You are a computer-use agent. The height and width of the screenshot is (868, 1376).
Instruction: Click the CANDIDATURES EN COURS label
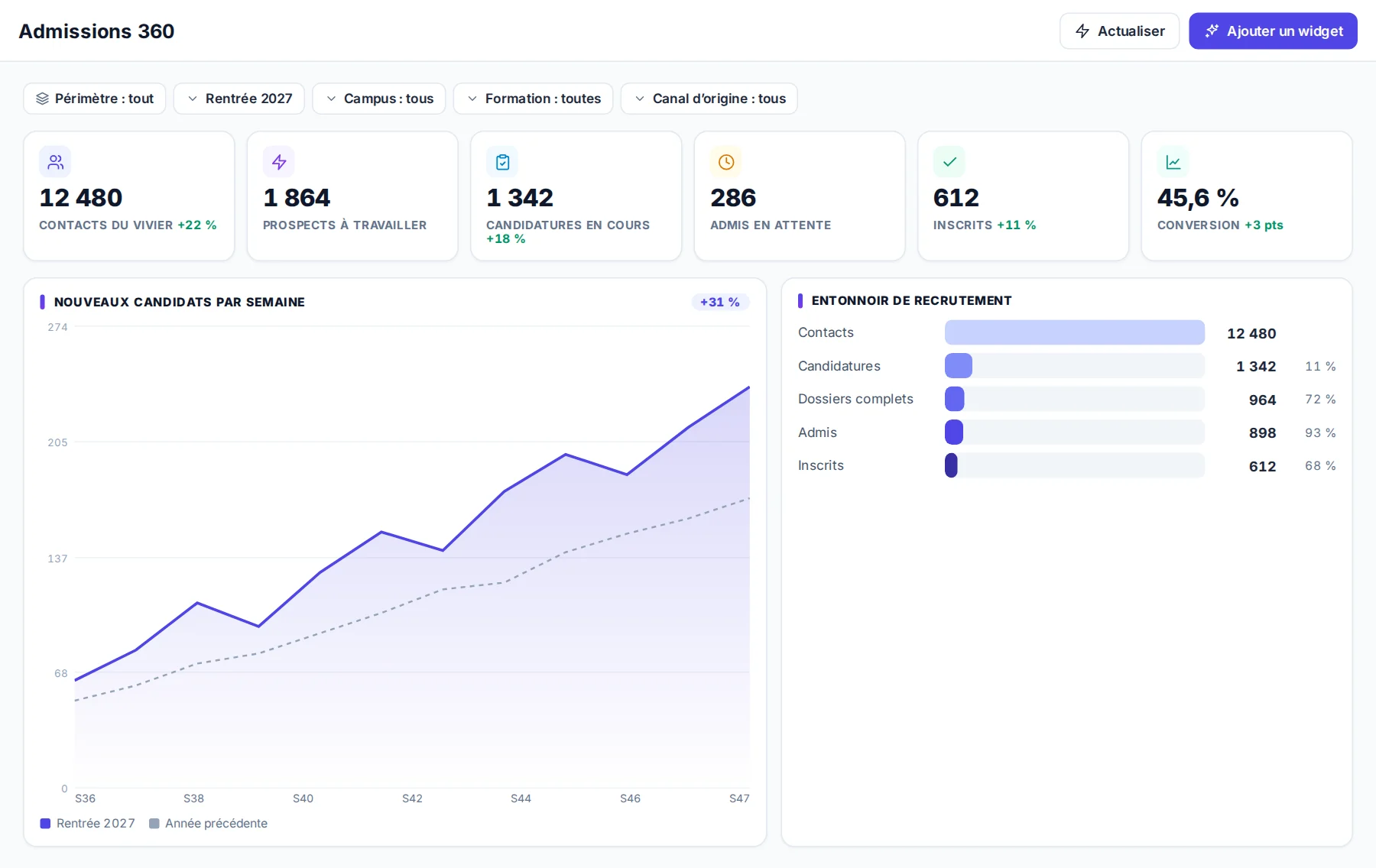click(568, 225)
